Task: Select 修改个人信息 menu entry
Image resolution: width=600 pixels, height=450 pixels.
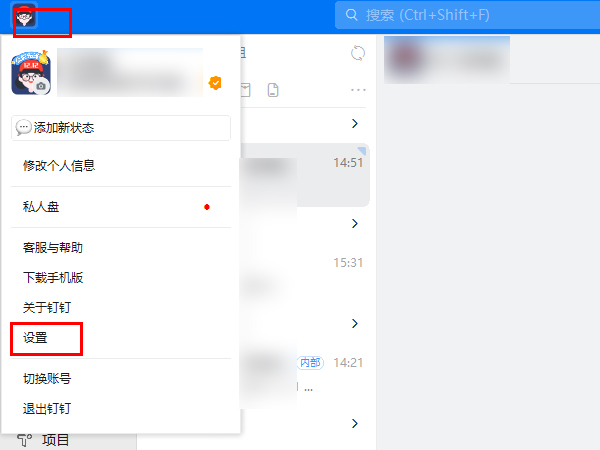Action: tap(59, 166)
